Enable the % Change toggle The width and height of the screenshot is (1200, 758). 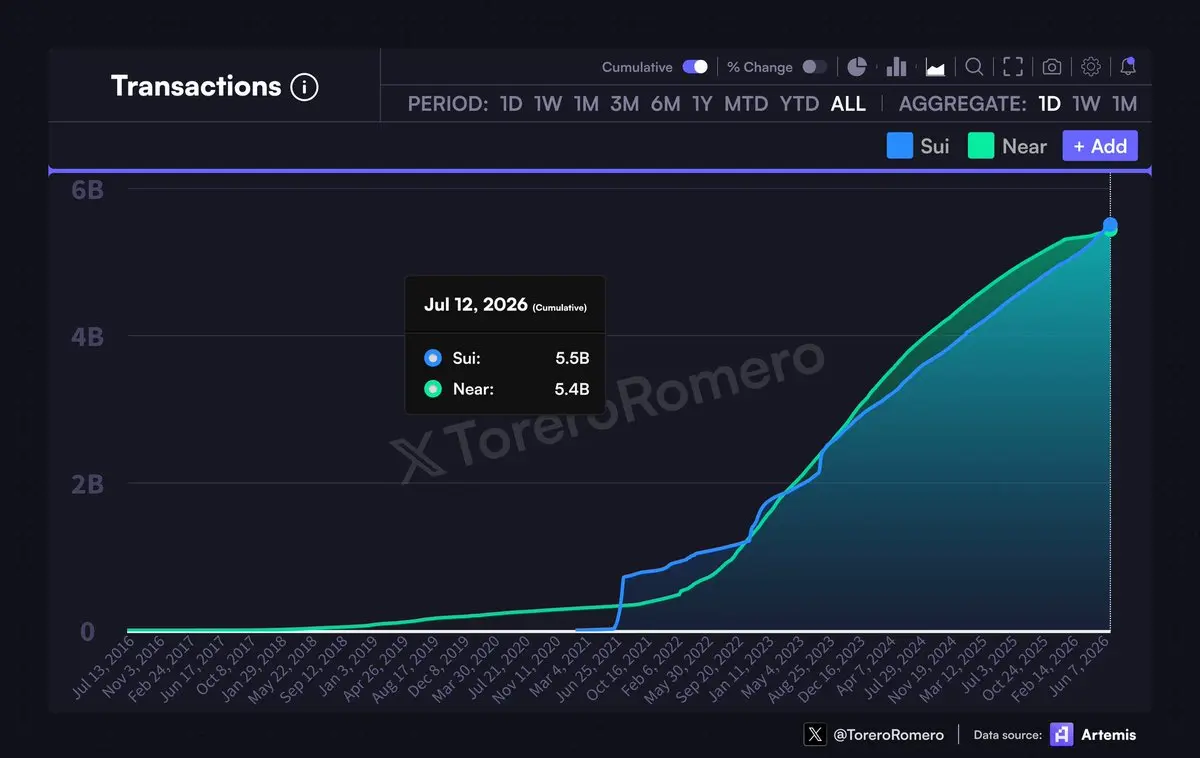click(x=815, y=67)
